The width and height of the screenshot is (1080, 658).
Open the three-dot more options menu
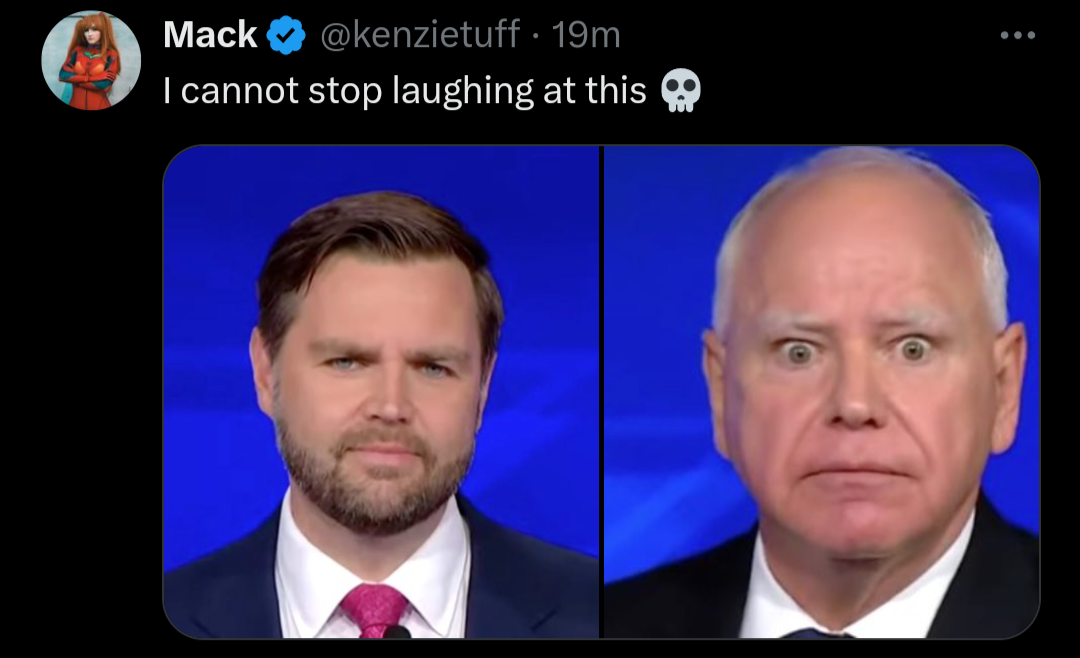[x=1018, y=35]
